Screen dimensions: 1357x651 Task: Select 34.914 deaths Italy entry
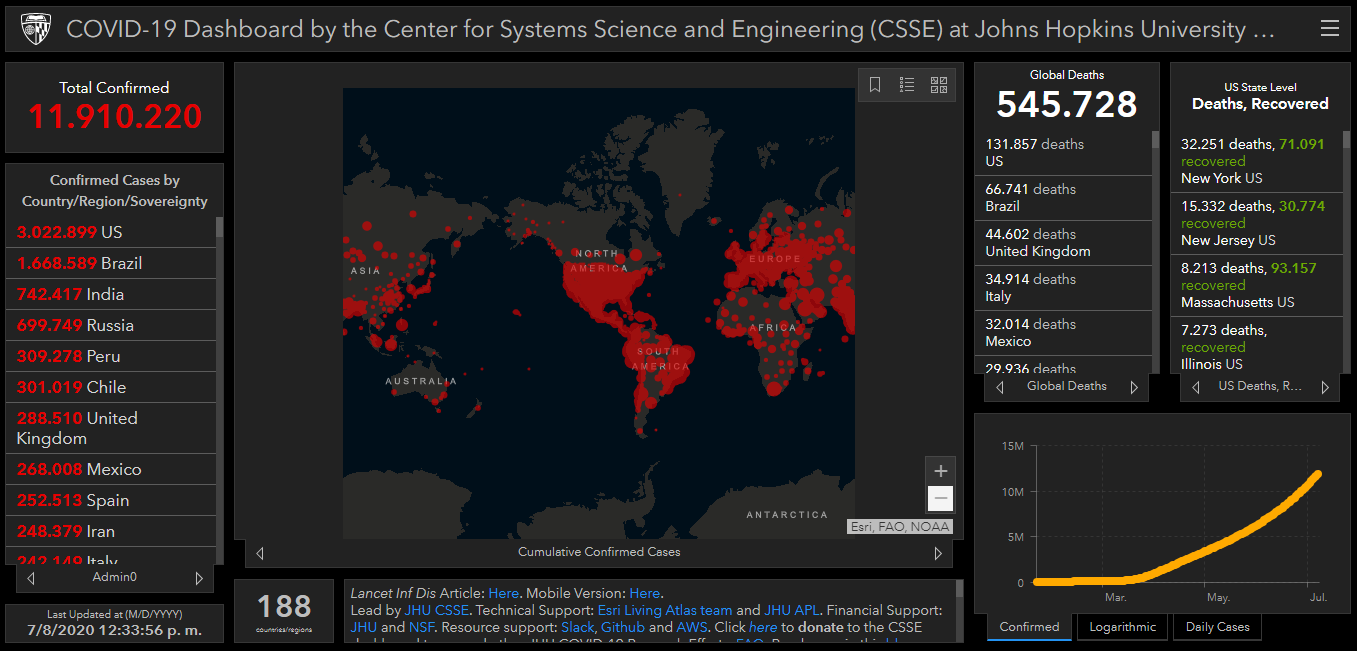click(1064, 288)
